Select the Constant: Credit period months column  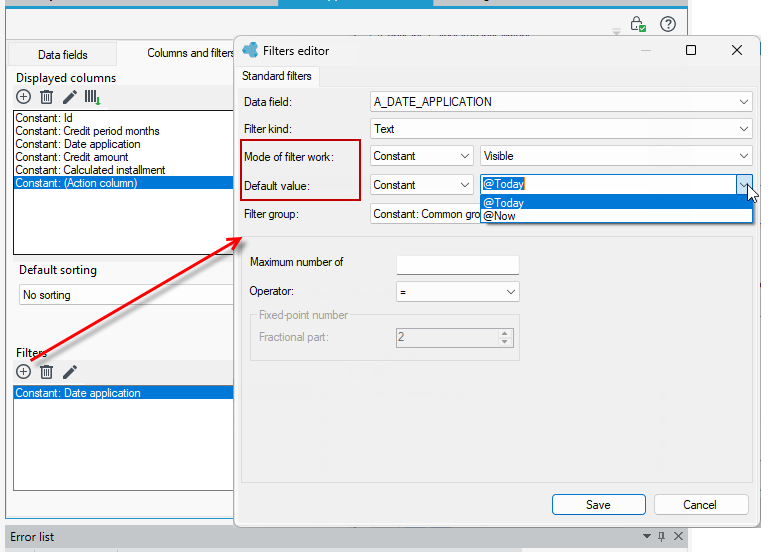[123, 131]
